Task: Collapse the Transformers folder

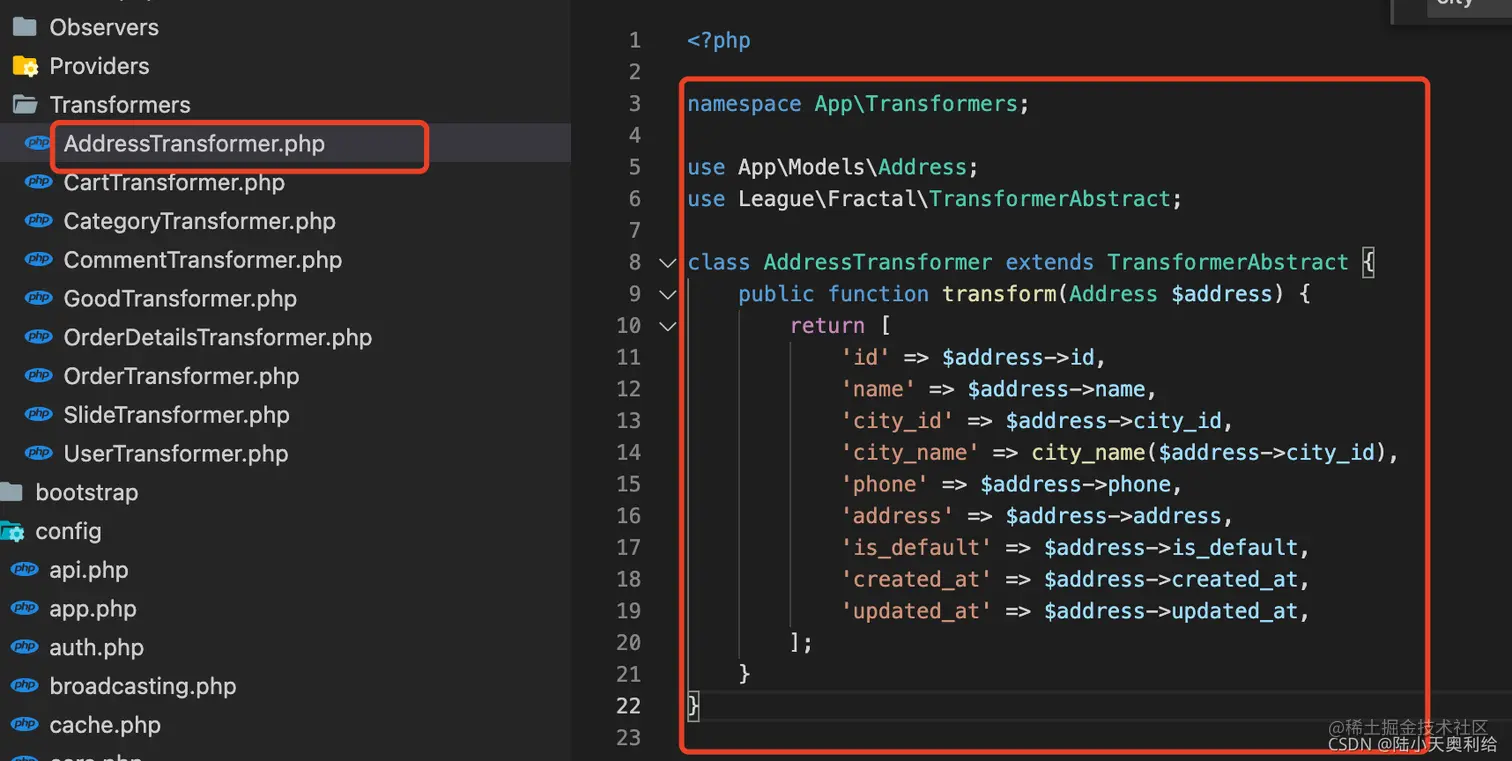Action: point(119,105)
